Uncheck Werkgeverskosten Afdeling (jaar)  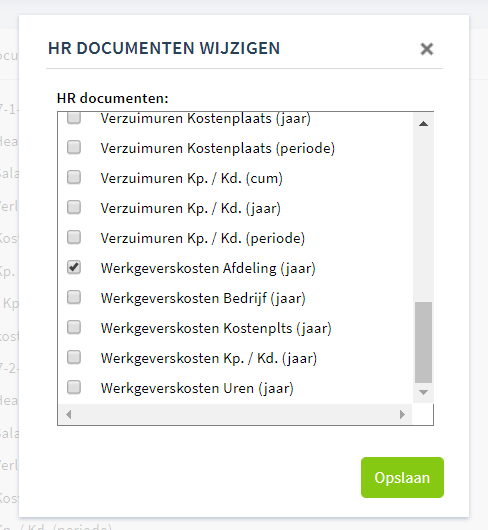[x=74, y=267]
